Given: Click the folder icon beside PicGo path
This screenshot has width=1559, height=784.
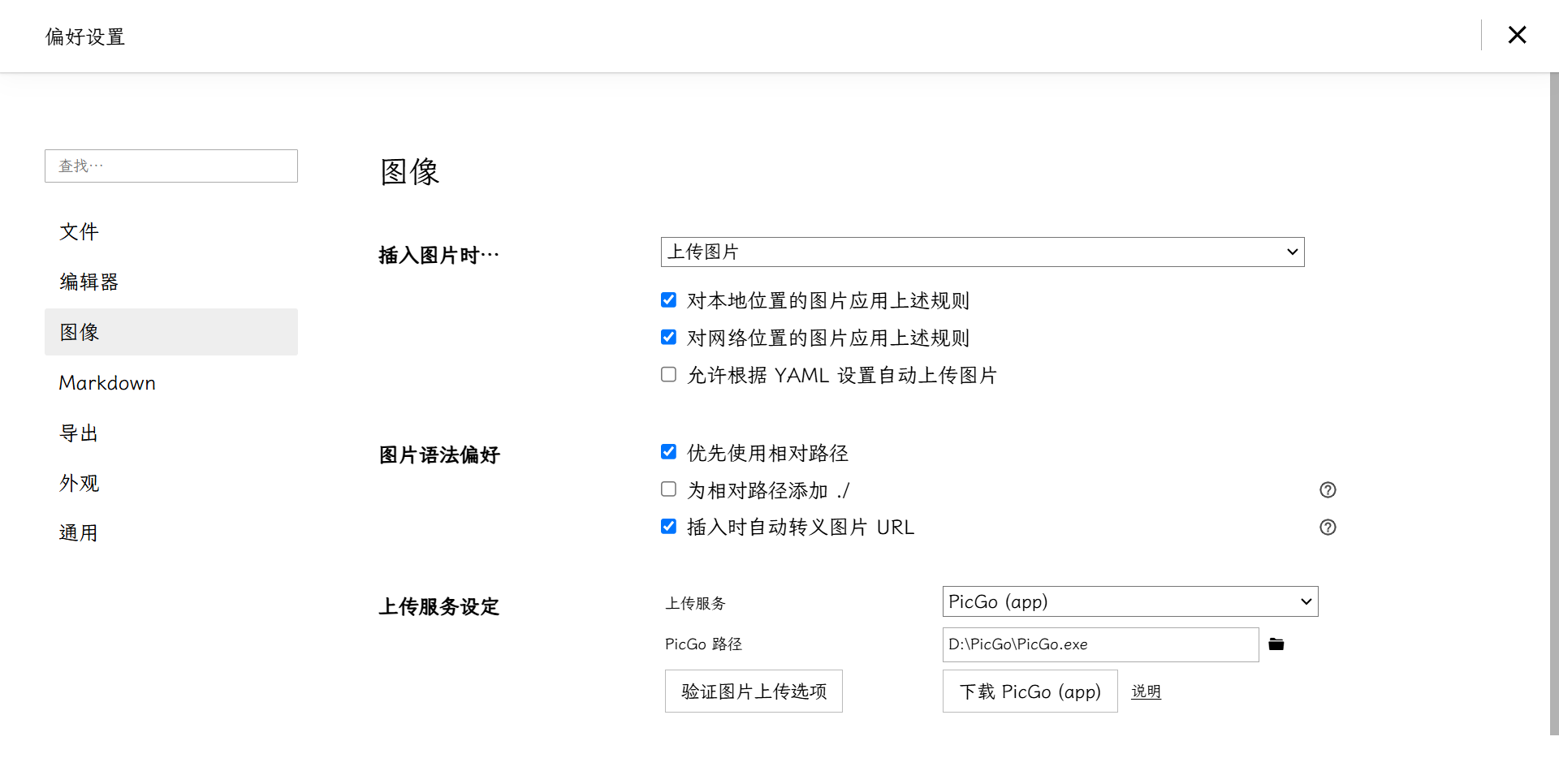Looking at the screenshot, I should tap(1276, 644).
